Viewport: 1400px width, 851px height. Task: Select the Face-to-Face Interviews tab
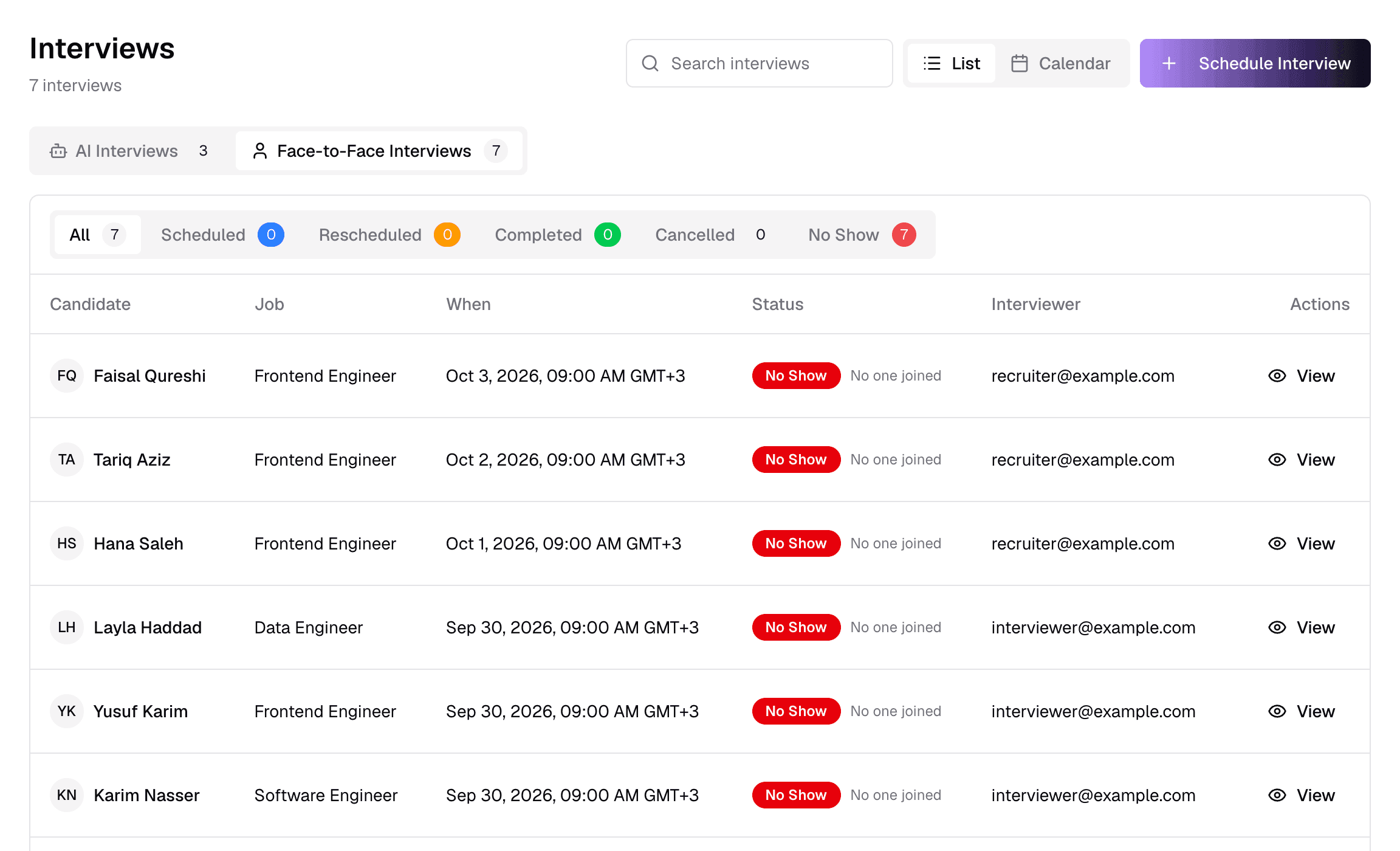(379, 151)
